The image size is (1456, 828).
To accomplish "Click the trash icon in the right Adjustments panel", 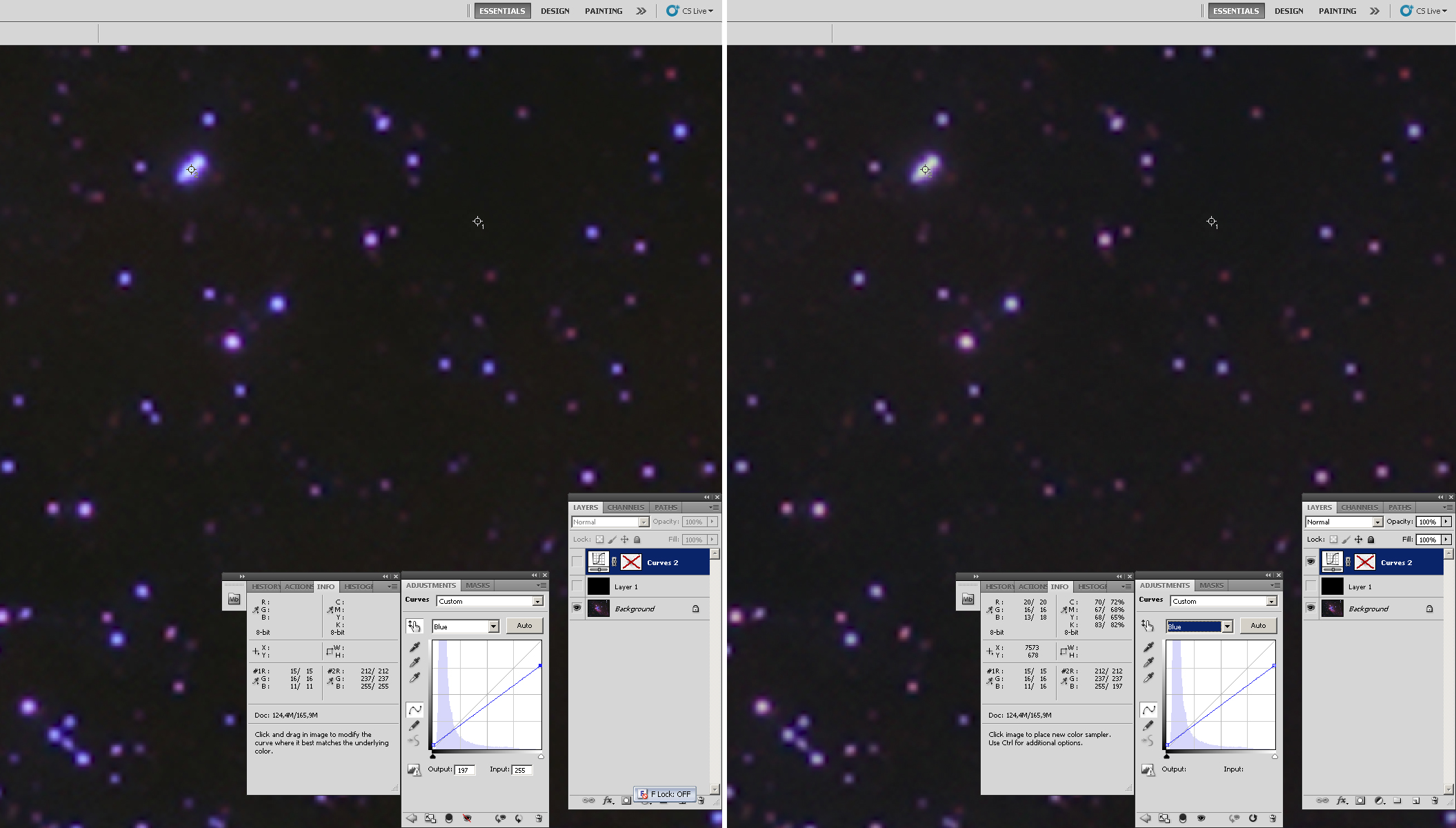I will [x=1273, y=818].
